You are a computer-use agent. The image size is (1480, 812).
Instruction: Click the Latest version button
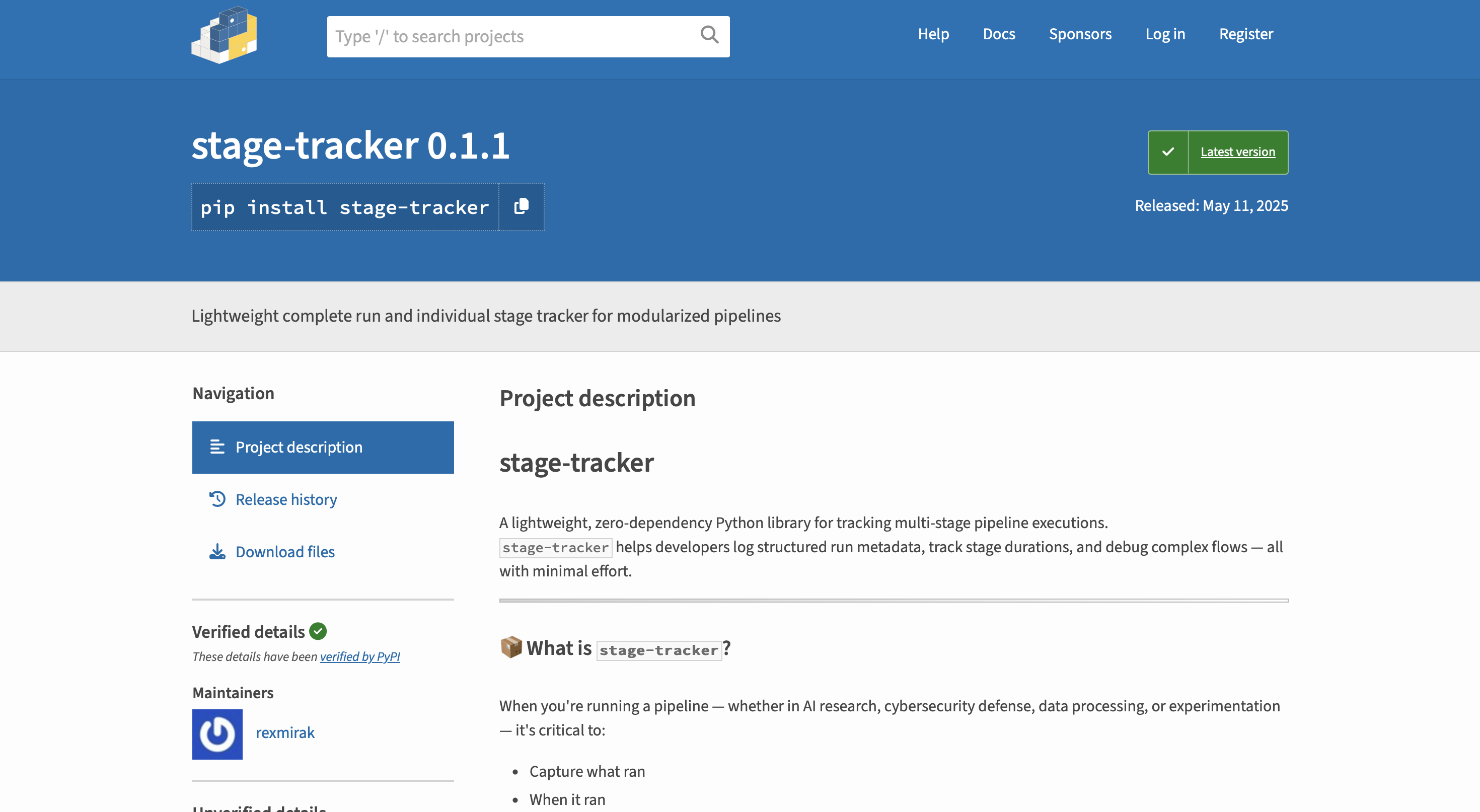(1237, 152)
